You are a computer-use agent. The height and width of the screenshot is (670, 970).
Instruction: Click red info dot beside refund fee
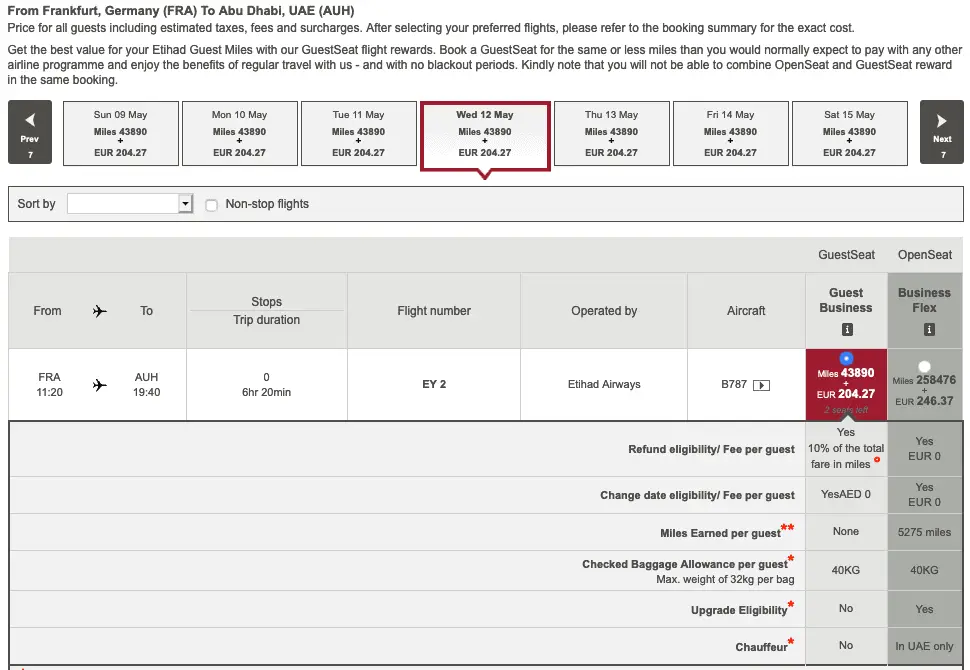pos(877,460)
